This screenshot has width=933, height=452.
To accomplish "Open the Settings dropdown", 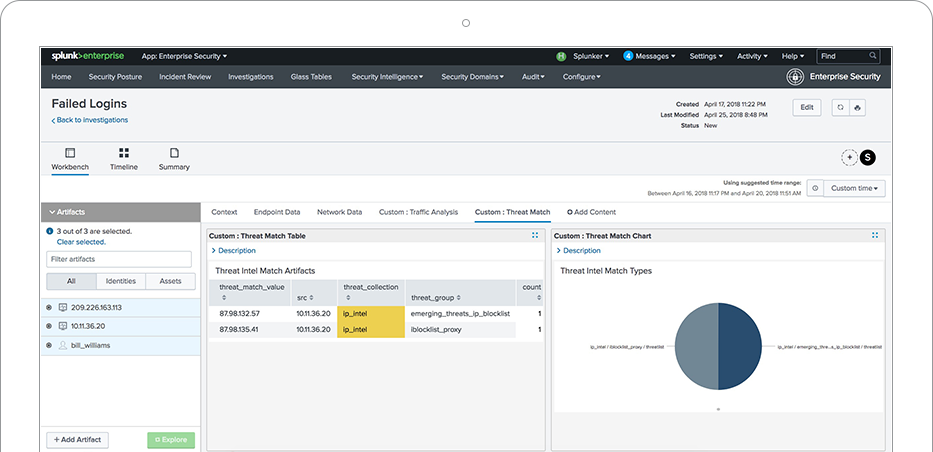I will 706,56.
